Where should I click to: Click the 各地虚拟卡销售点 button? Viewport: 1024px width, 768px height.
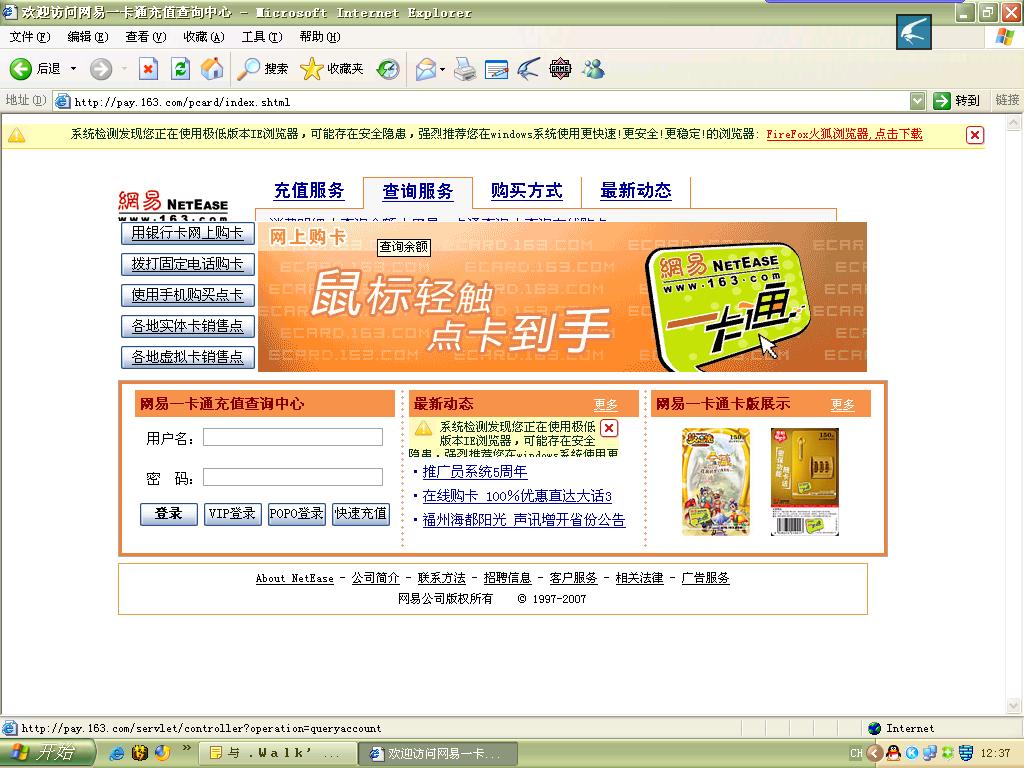point(187,357)
